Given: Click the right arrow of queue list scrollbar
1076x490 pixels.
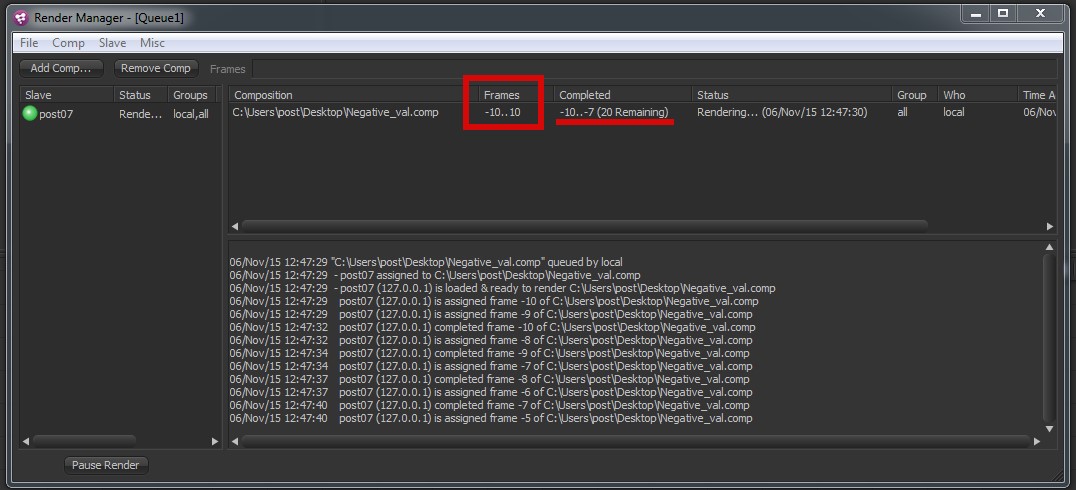Looking at the screenshot, I should point(1050,226).
